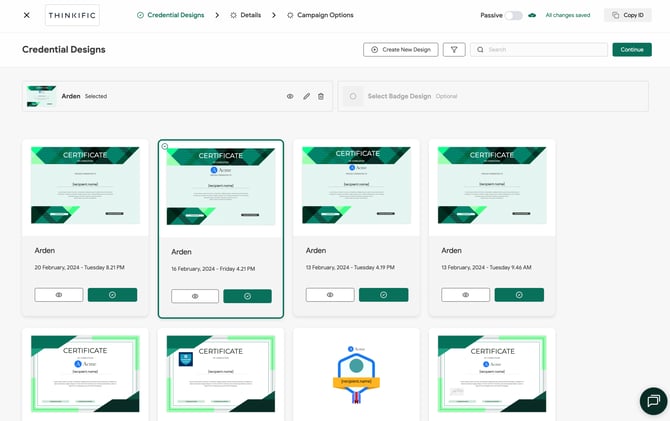Go to the Details step
The width and height of the screenshot is (670, 421).
[x=246, y=15]
